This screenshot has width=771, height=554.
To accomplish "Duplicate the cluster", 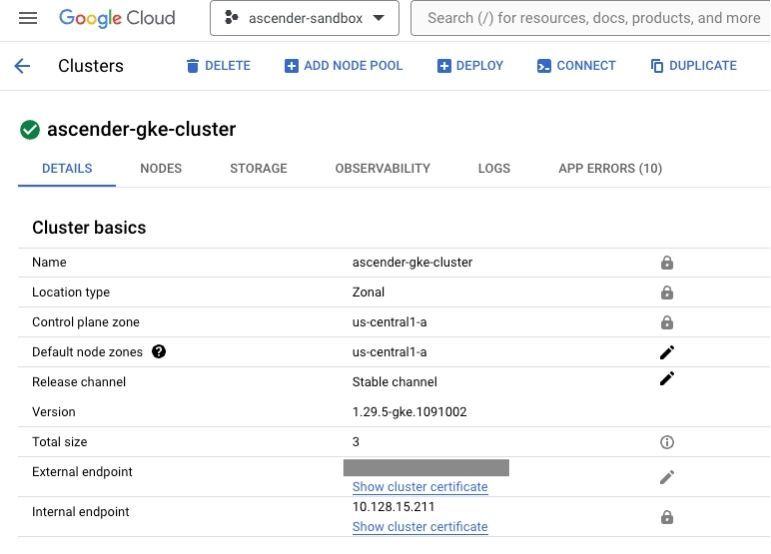I will (694, 65).
